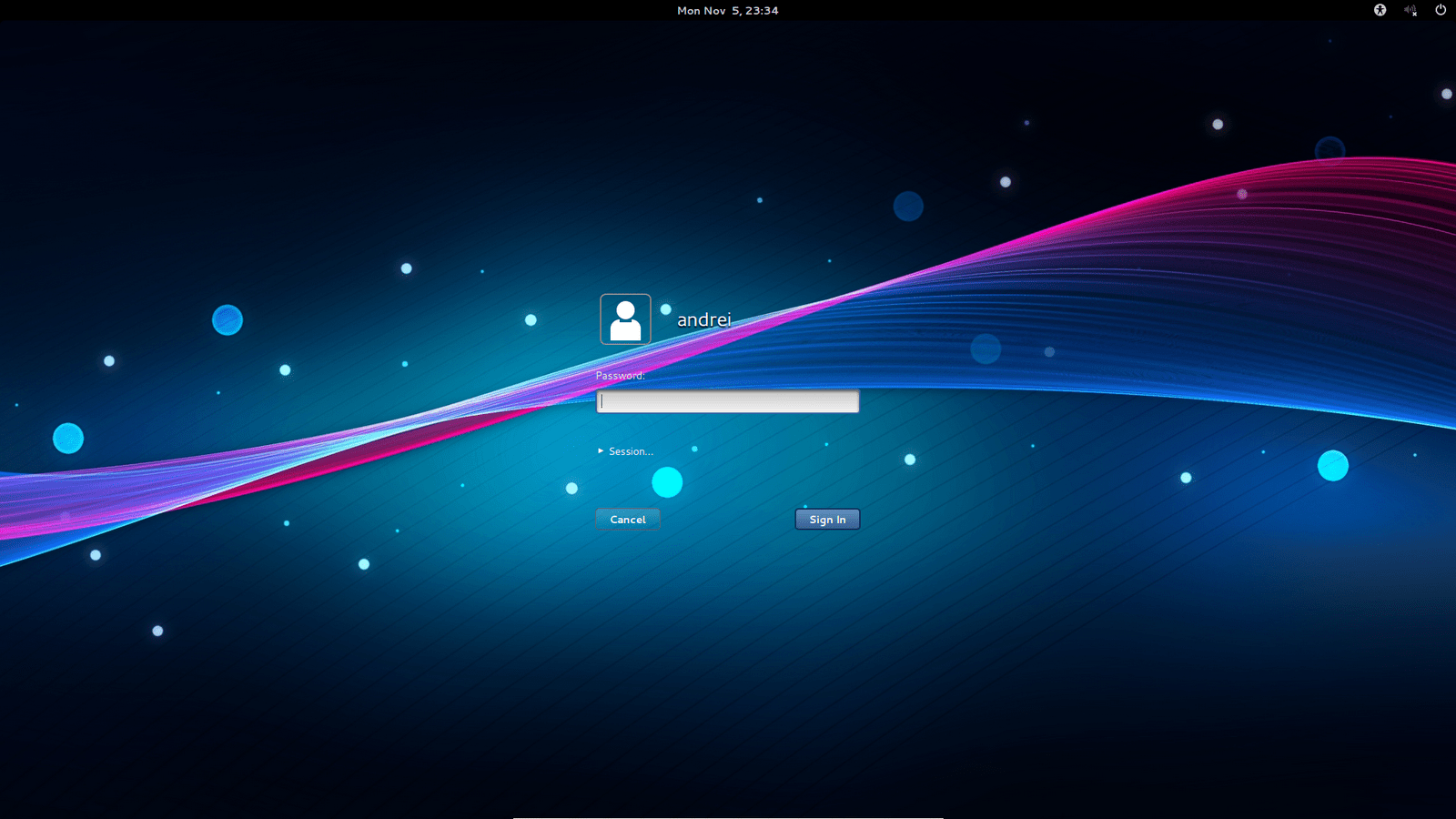
Task: Click the accessibility person icon in top bar
Action: [x=1380, y=10]
